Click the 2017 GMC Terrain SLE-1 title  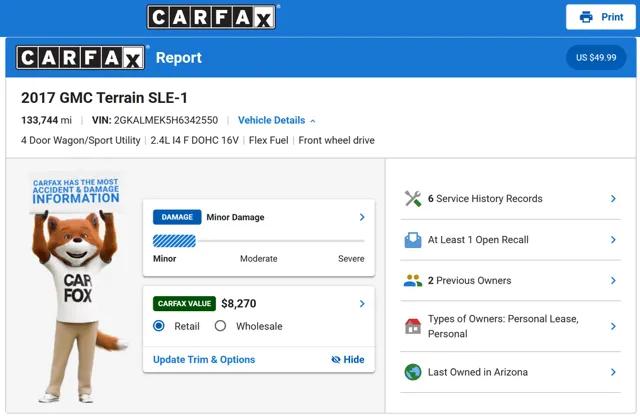(104, 98)
